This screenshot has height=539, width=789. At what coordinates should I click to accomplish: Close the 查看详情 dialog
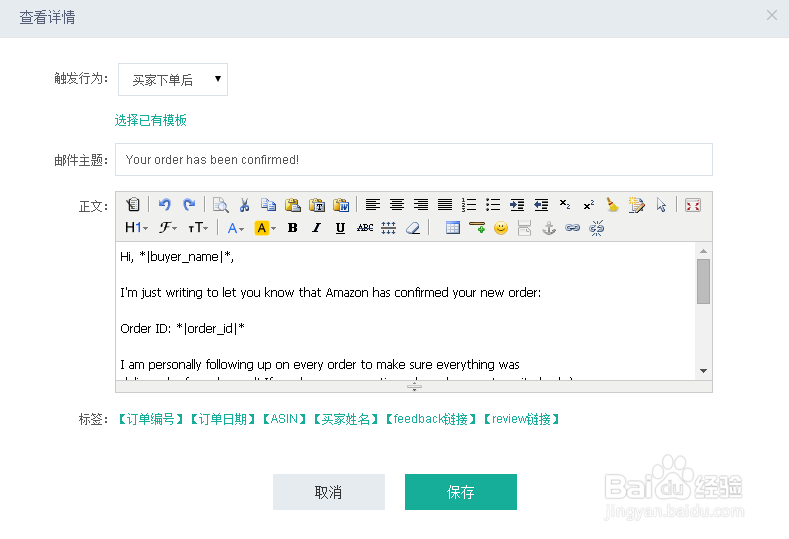(x=772, y=15)
